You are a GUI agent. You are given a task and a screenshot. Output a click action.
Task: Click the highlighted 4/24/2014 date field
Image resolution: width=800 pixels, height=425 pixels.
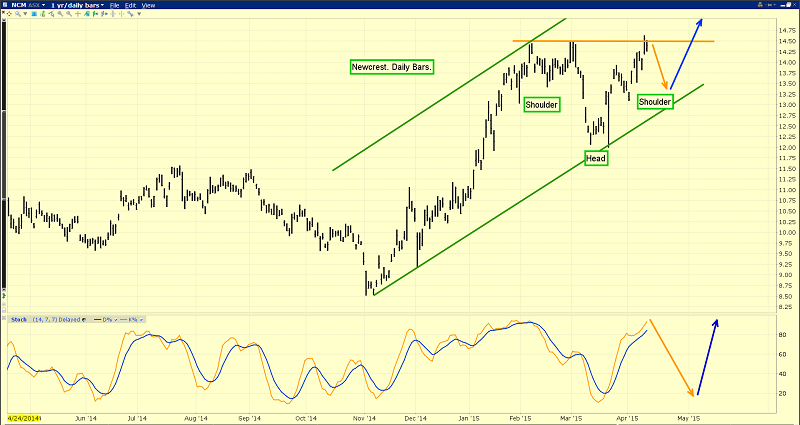click(24, 415)
